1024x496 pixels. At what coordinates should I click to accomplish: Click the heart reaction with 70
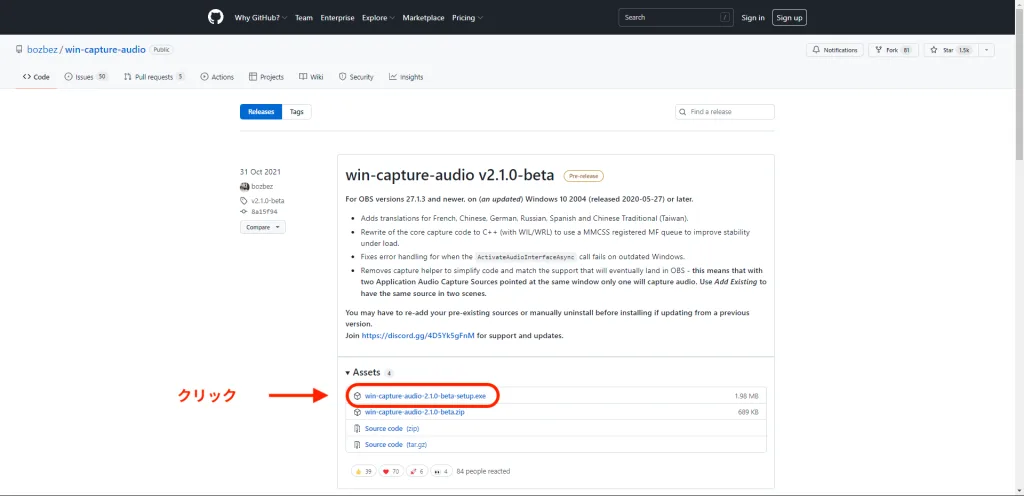391,471
